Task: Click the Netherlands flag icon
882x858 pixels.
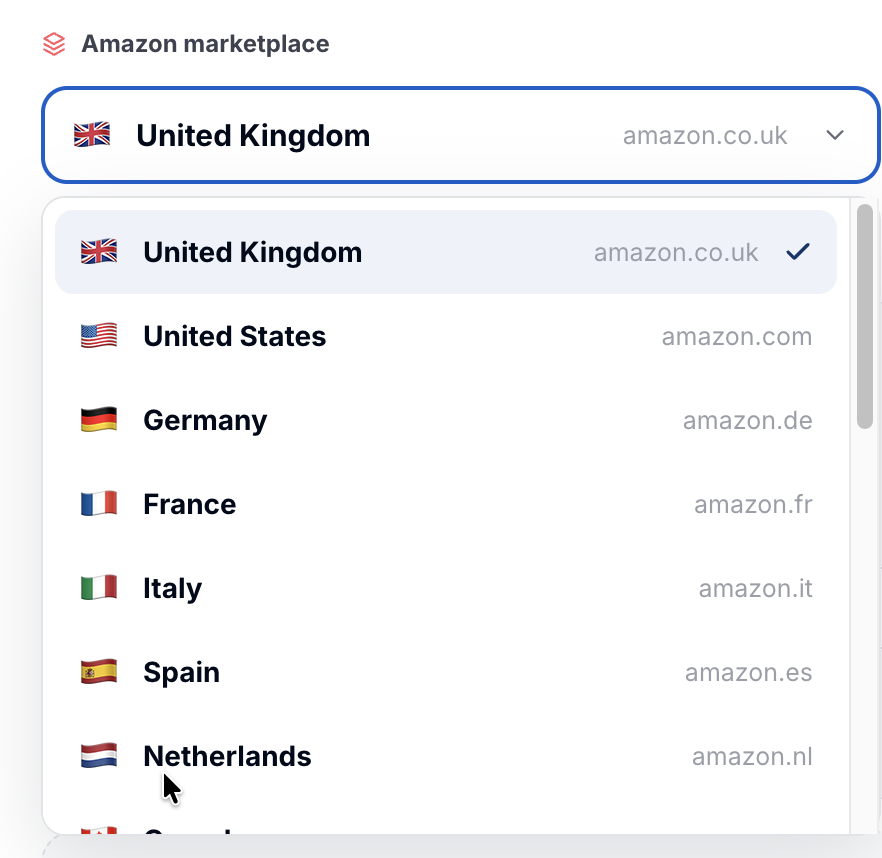Action: (x=99, y=756)
